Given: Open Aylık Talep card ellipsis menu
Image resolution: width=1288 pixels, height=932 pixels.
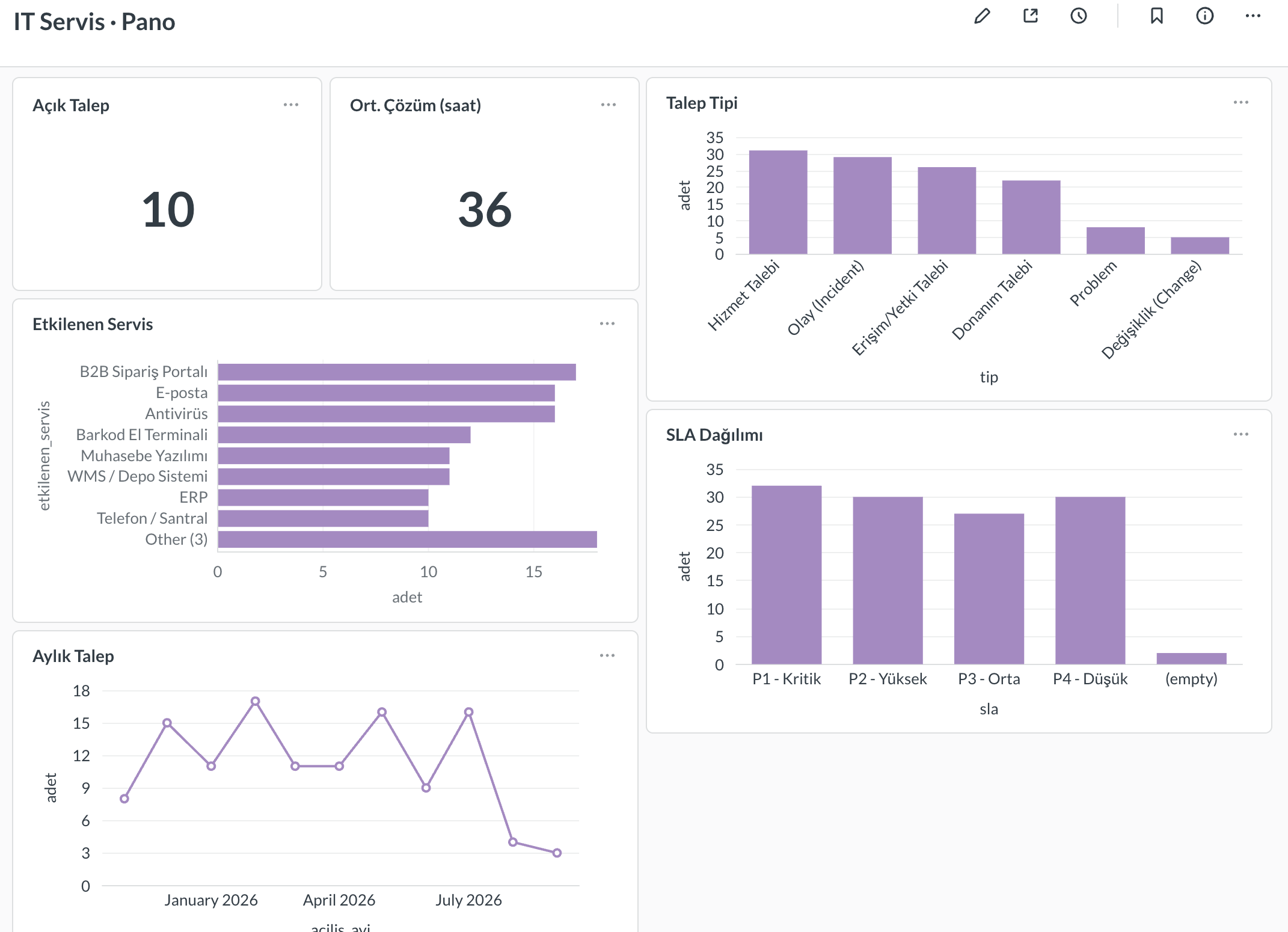Looking at the screenshot, I should point(607,655).
